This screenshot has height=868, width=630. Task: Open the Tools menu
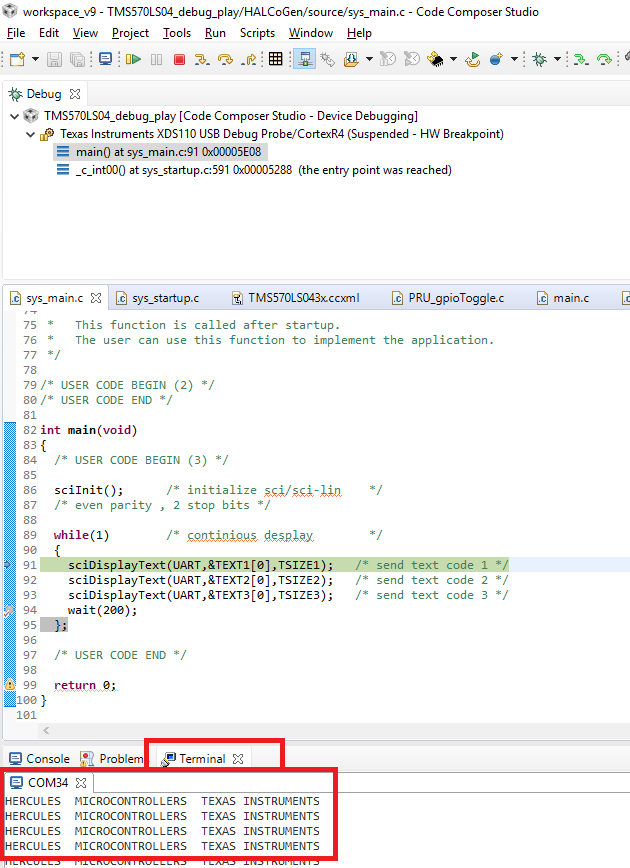pyautogui.click(x=177, y=33)
